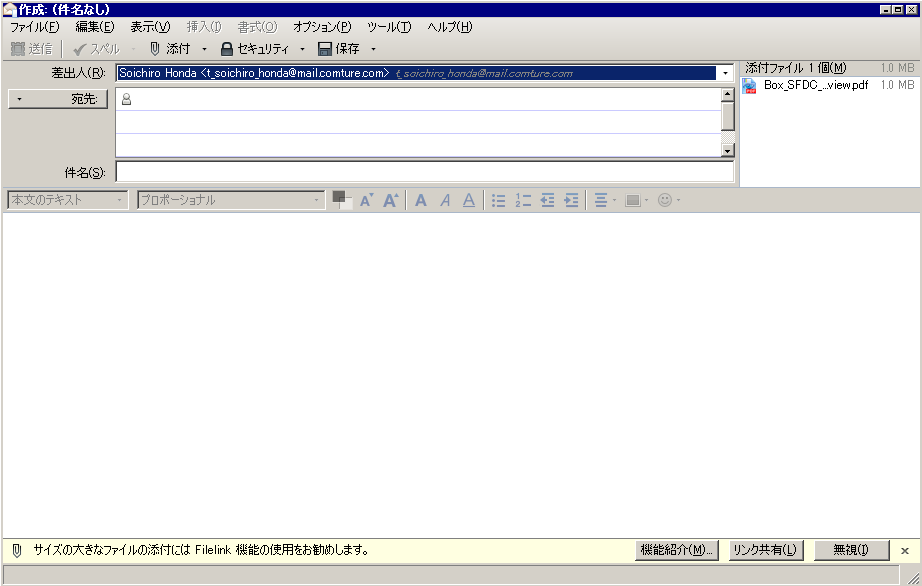Image resolution: width=922 pixels, height=586 pixels.
Task: Click the Save (保存) floppy button
Action: click(339, 49)
